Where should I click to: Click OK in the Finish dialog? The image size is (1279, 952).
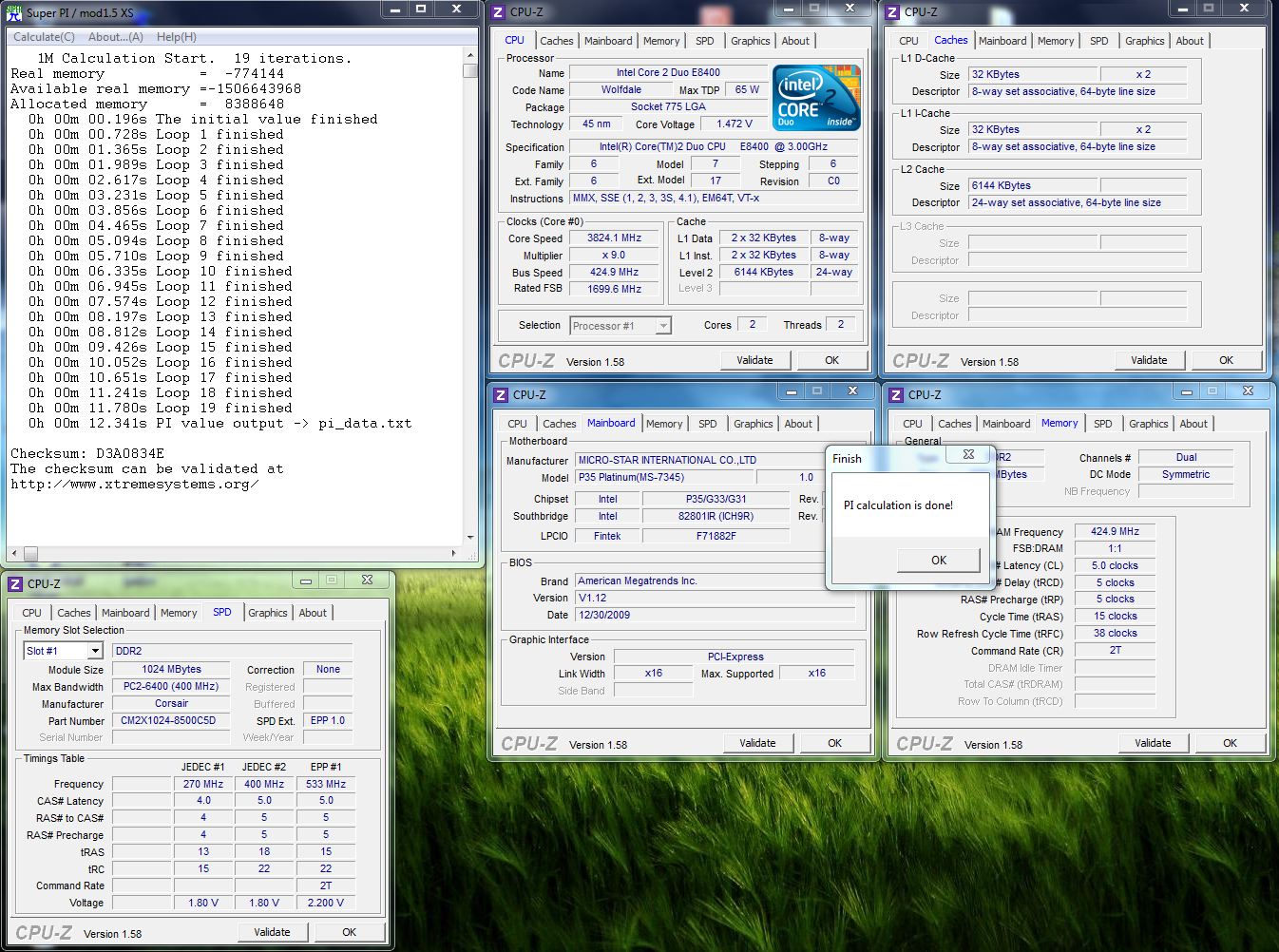coord(939,561)
